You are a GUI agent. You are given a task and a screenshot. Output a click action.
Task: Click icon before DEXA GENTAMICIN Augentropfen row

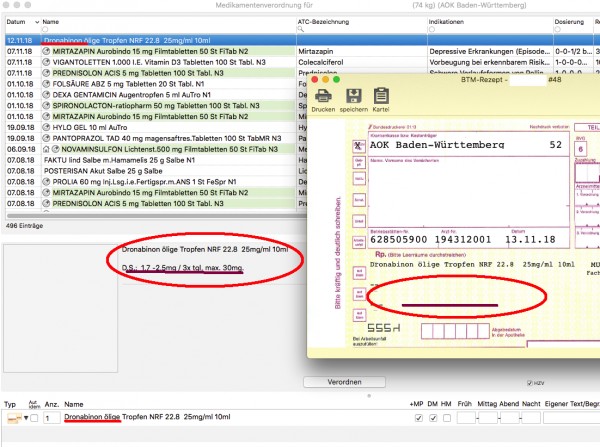click(x=46, y=95)
